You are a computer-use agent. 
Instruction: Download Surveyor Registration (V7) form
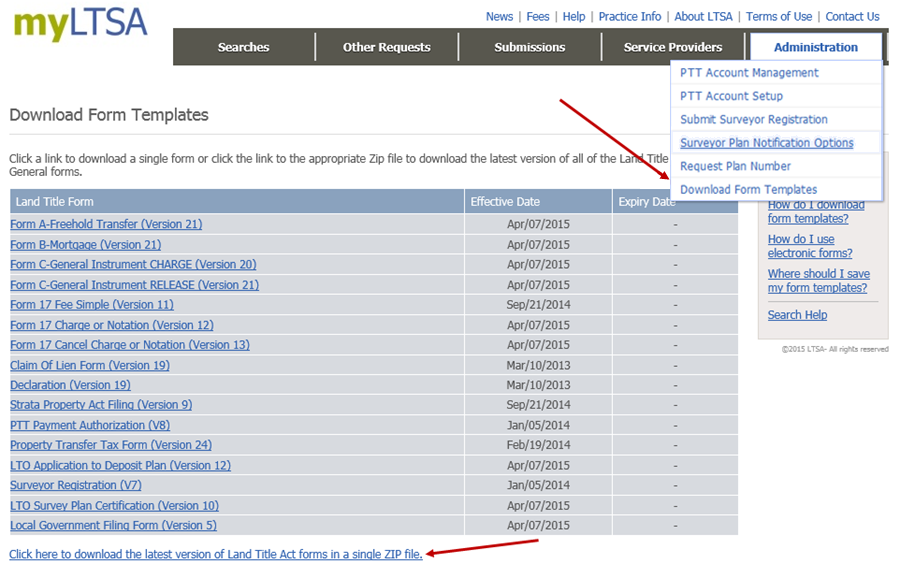coord(75,485)
